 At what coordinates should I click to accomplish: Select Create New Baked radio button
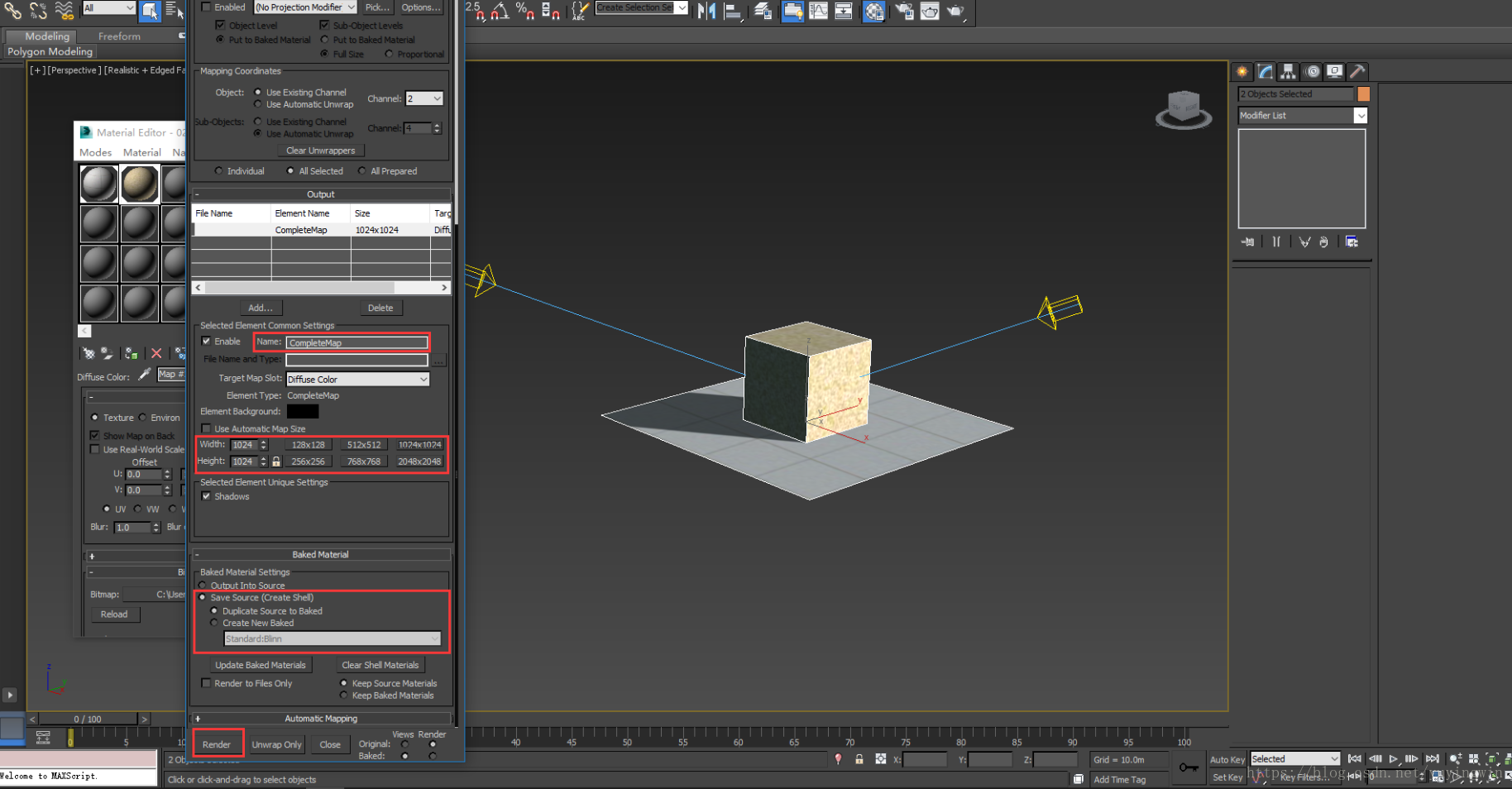214,623
